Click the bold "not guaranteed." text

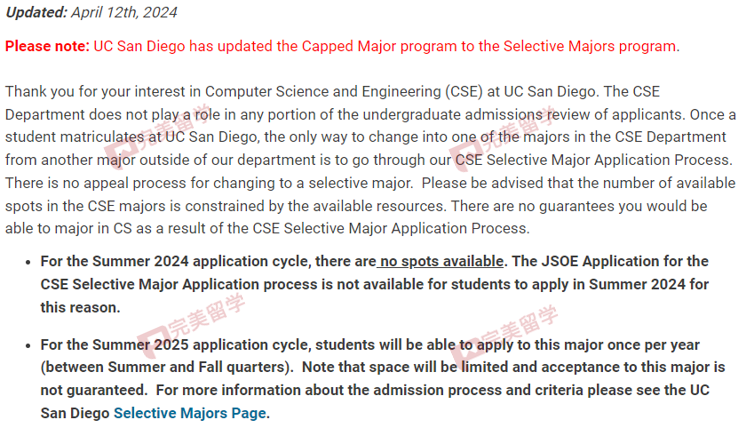point(94,390)
